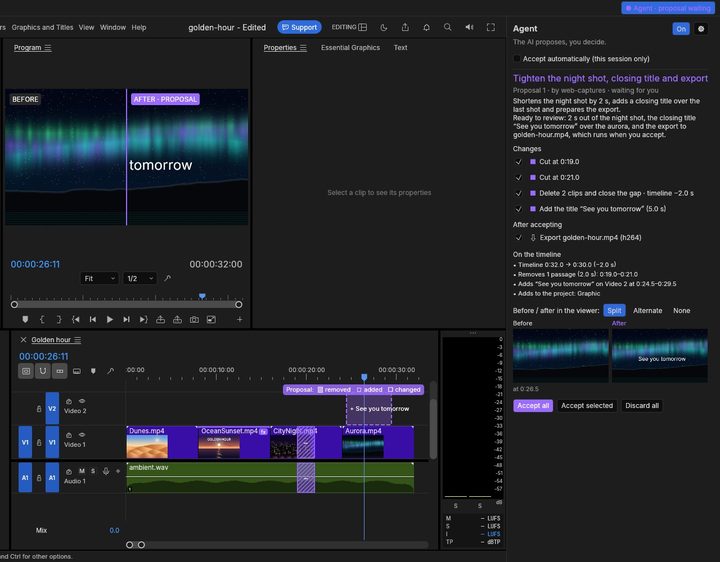Viewport: 720px width, 562px height.
Task: Uncheck Add the title See you tomorrow
Action: (518, 209)
